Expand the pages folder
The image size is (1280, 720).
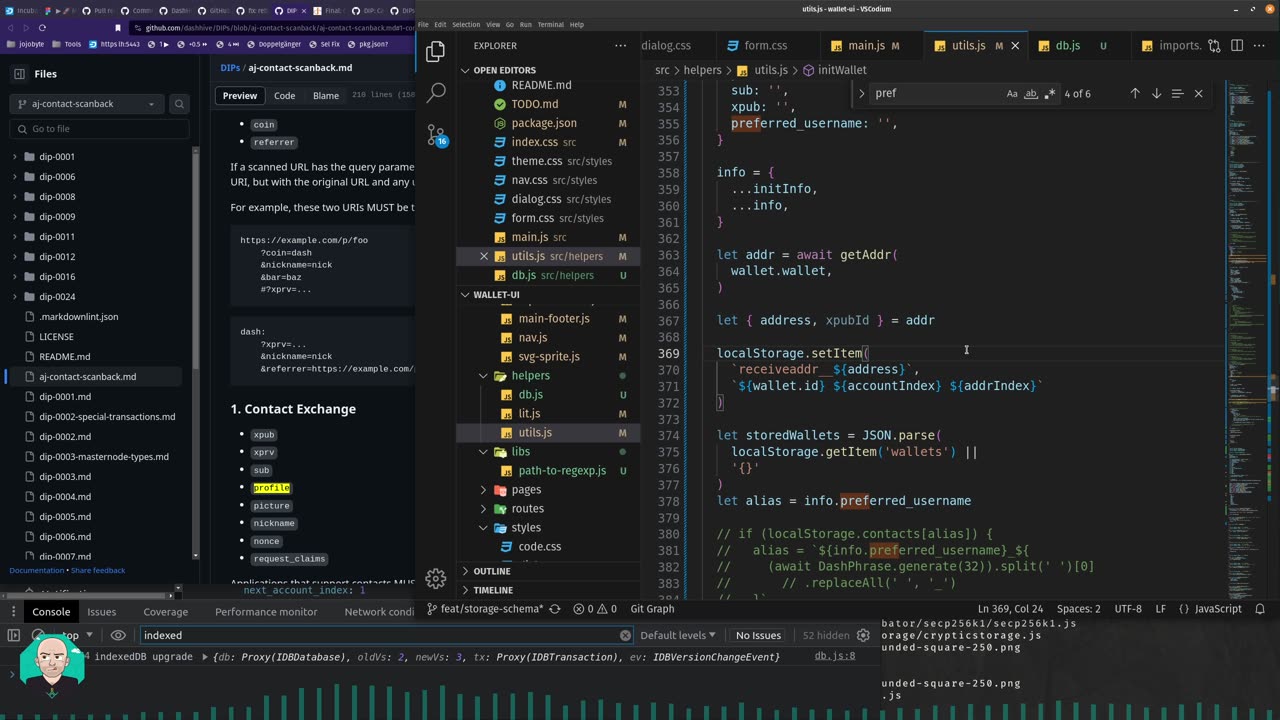(x=526, y=489)
